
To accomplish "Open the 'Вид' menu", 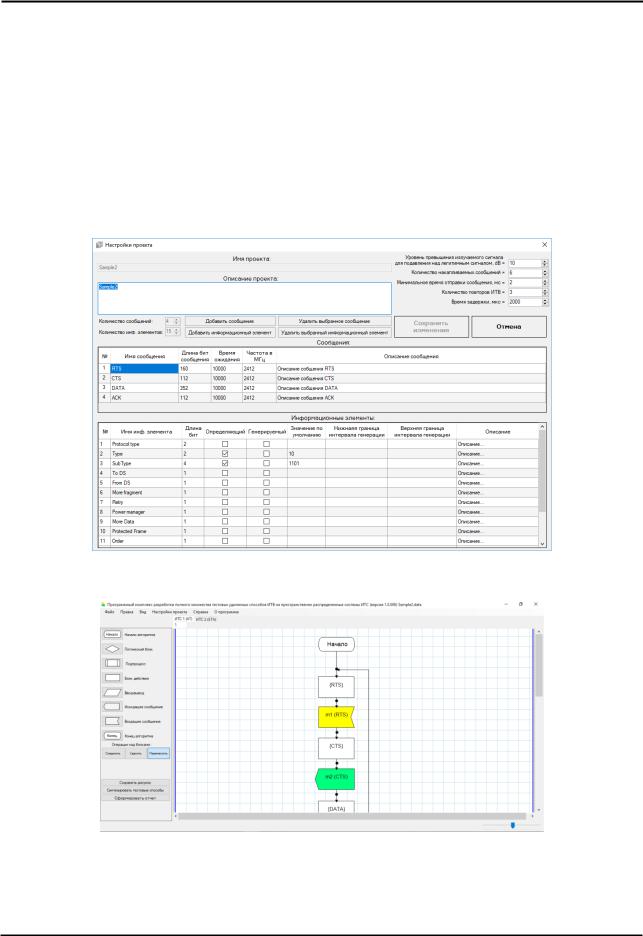I will [143, 612].
